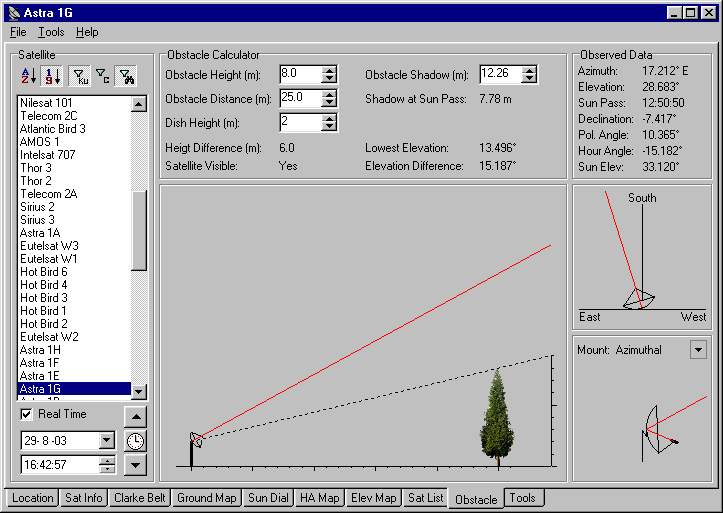The width and height of the screenshot is (723, 513).
Task: Increase Dish Height with the up spinner
Action: click(x=329, y=118)
